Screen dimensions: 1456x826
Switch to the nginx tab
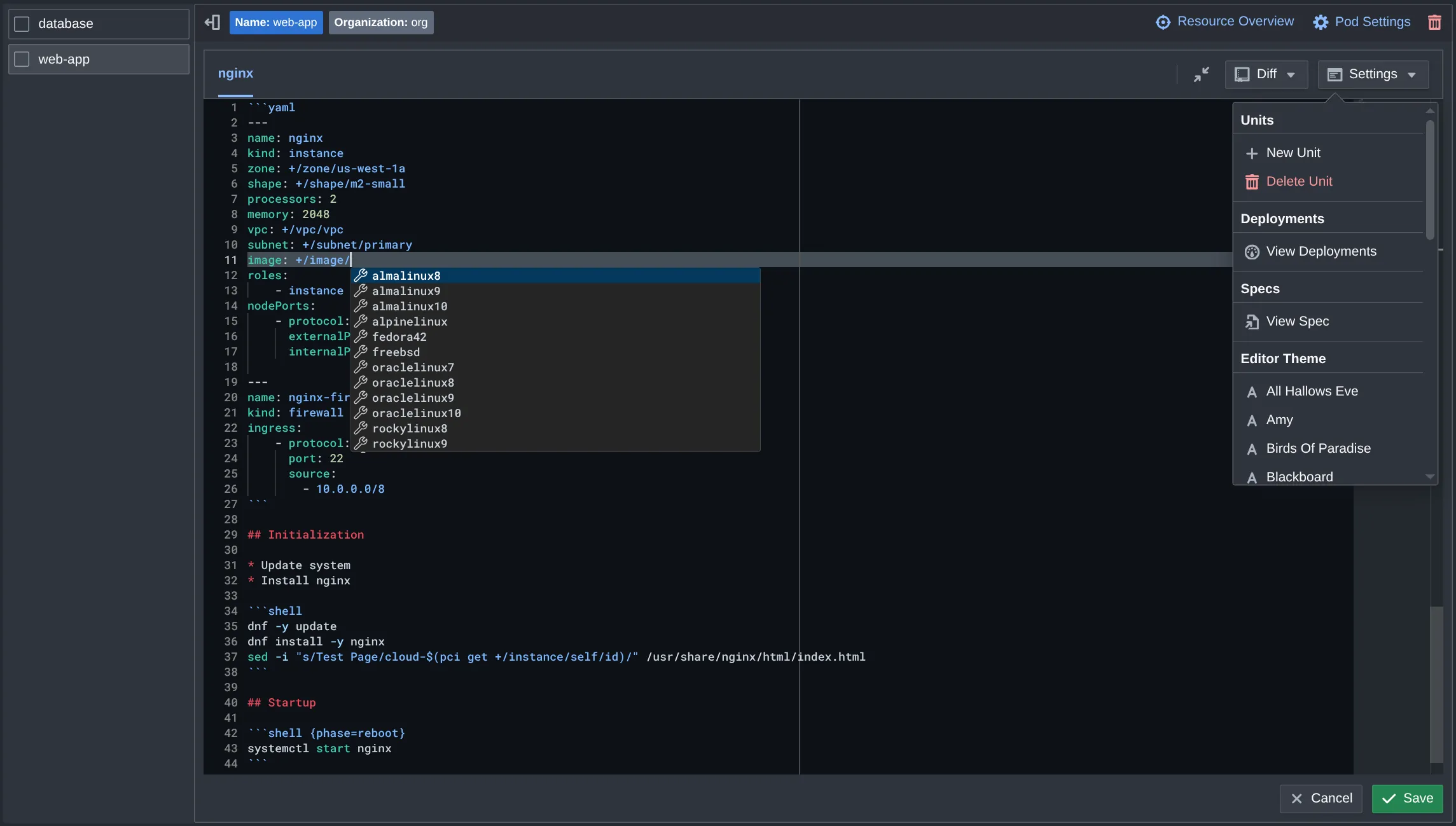(235, 73)
